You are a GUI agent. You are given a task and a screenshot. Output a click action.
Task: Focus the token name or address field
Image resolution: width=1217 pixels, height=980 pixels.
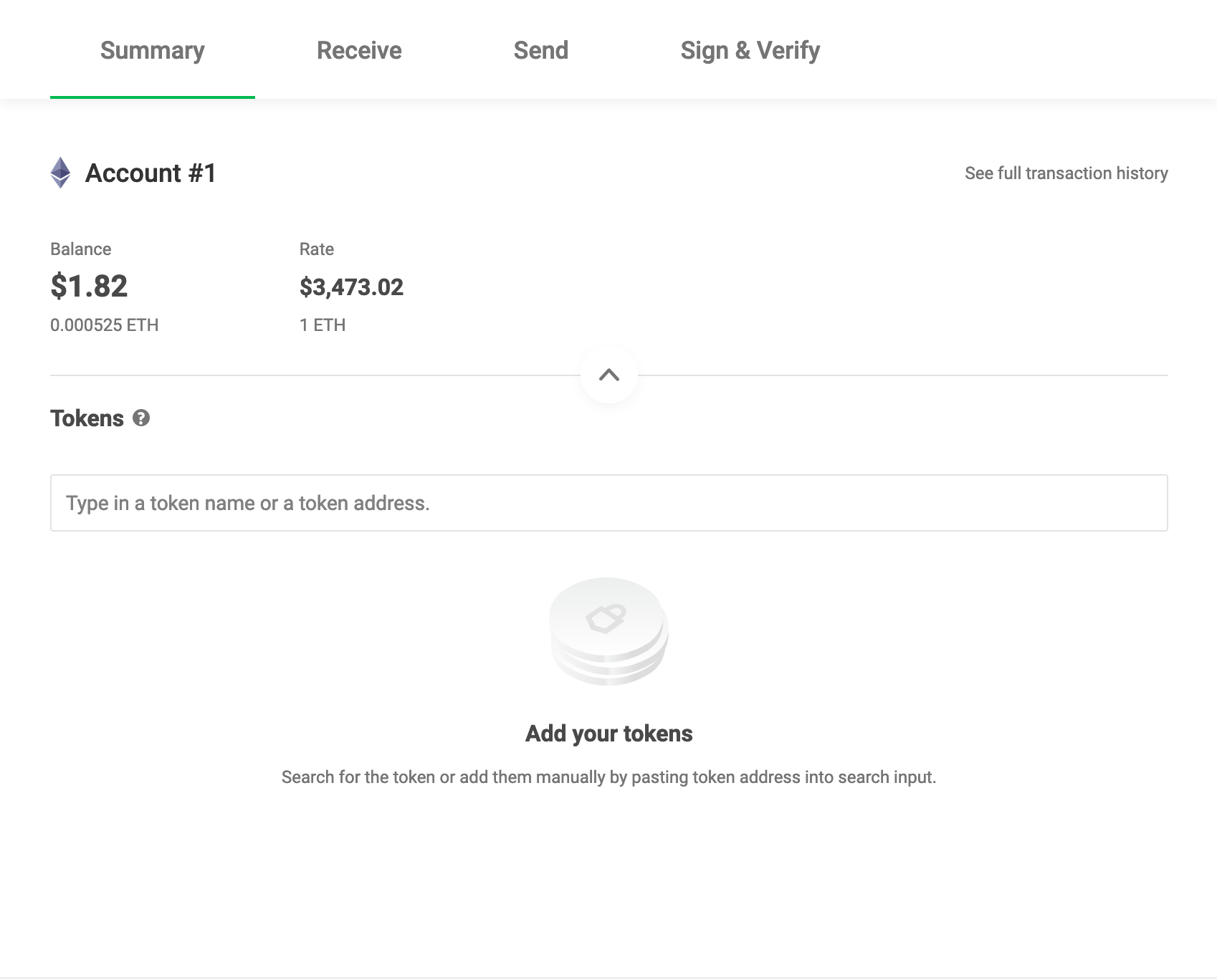608,503
